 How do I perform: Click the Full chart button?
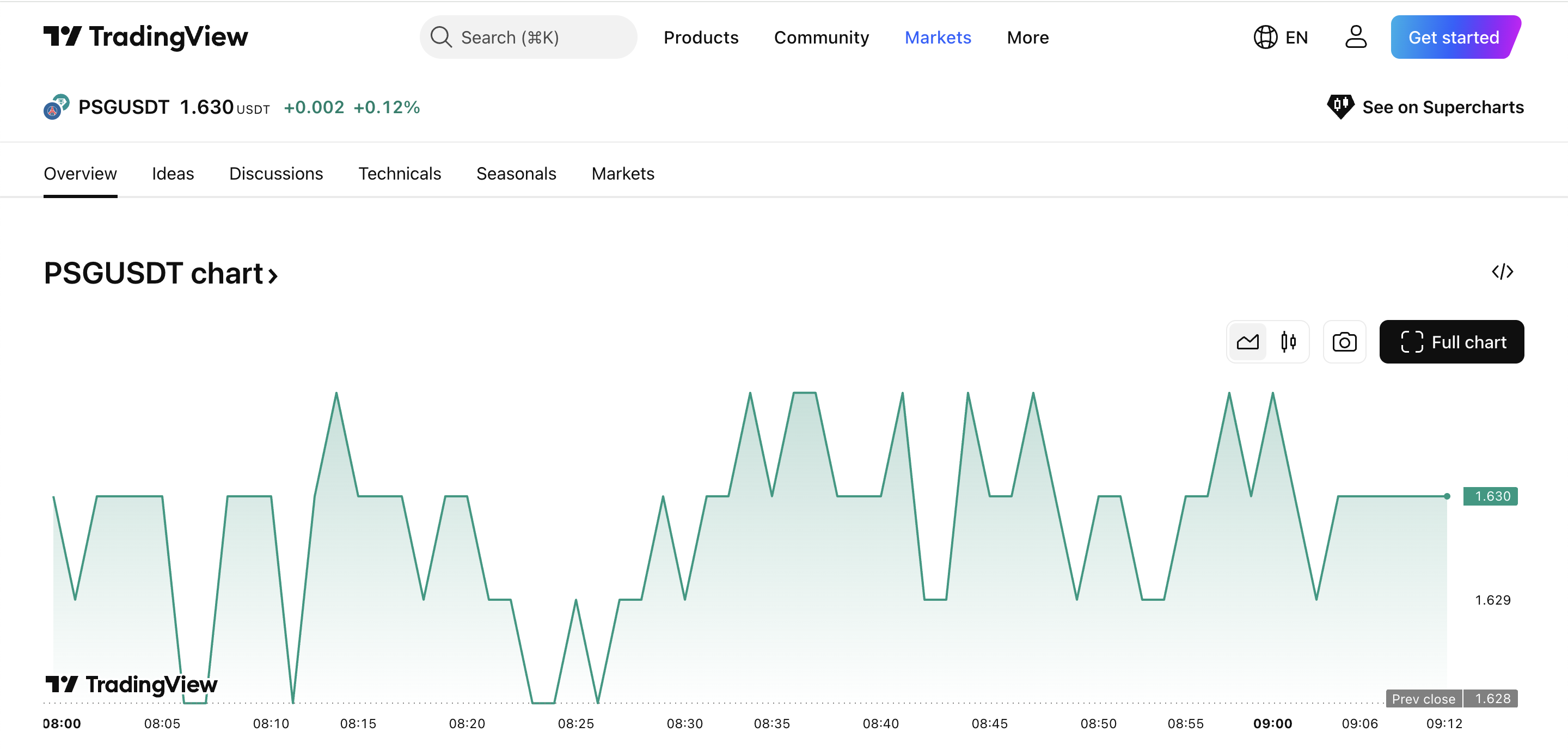(1451, 342)
